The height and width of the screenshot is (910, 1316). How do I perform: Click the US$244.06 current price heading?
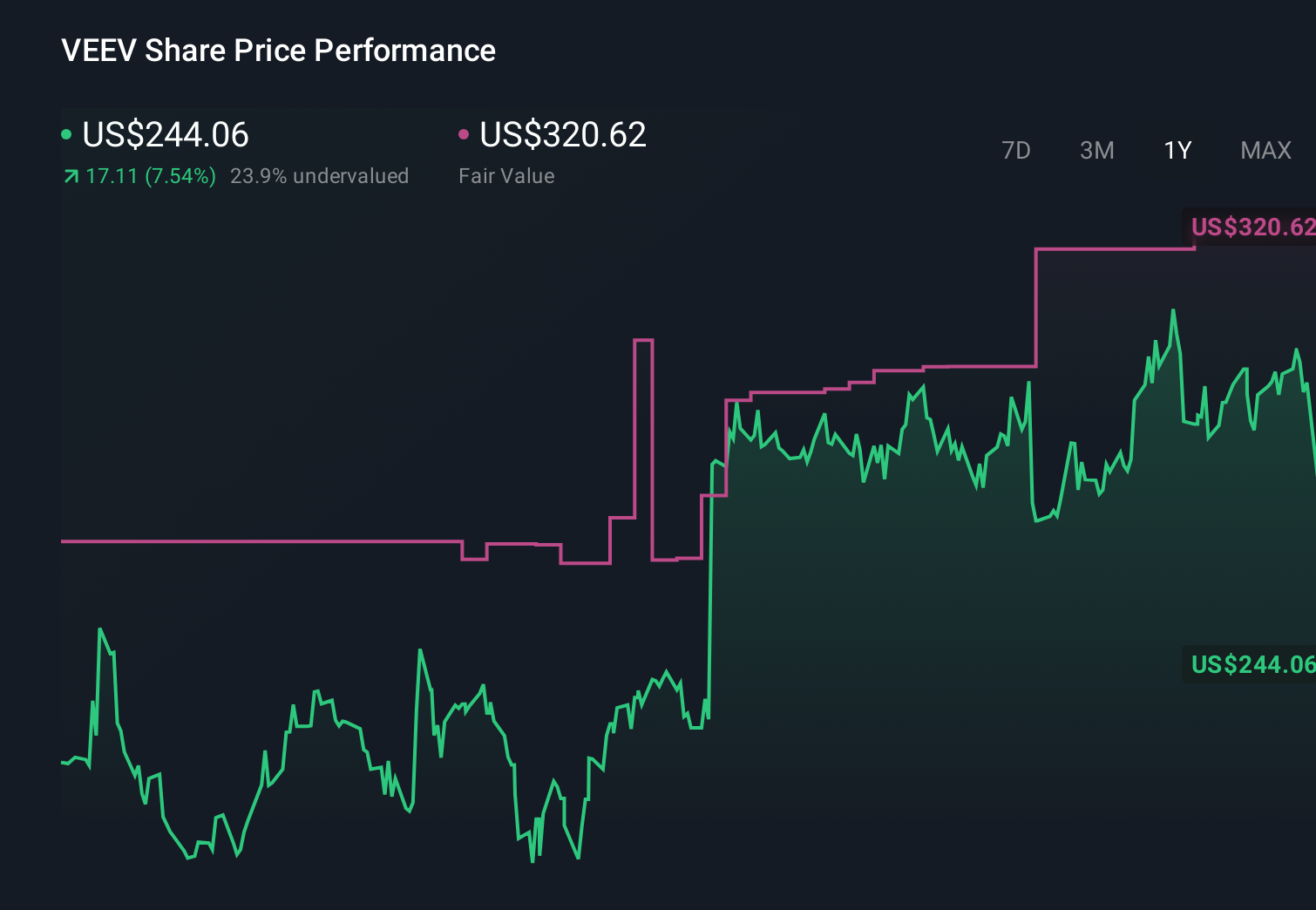(165, 135)
